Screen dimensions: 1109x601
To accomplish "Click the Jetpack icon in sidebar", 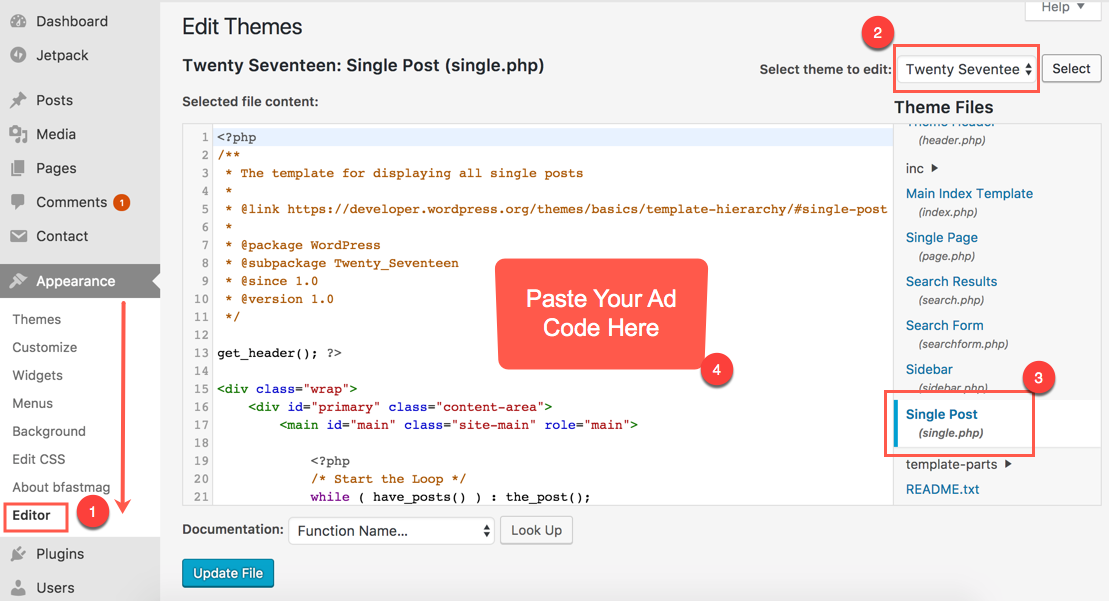I will tap(18, 56).
